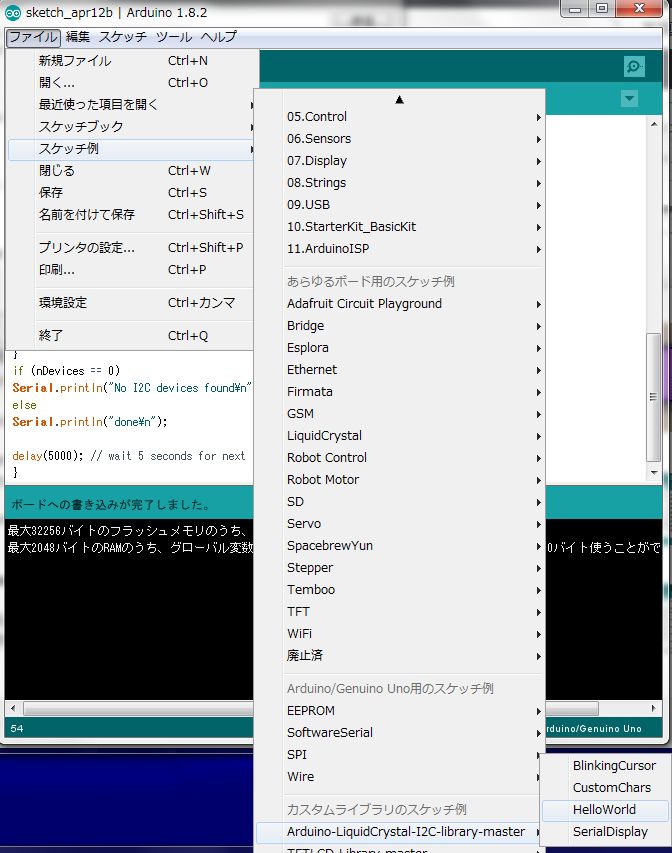This screenshot has width=672, height=853.
Task: Open the ヘルプ menu
Action: click(x=219, y=37)
